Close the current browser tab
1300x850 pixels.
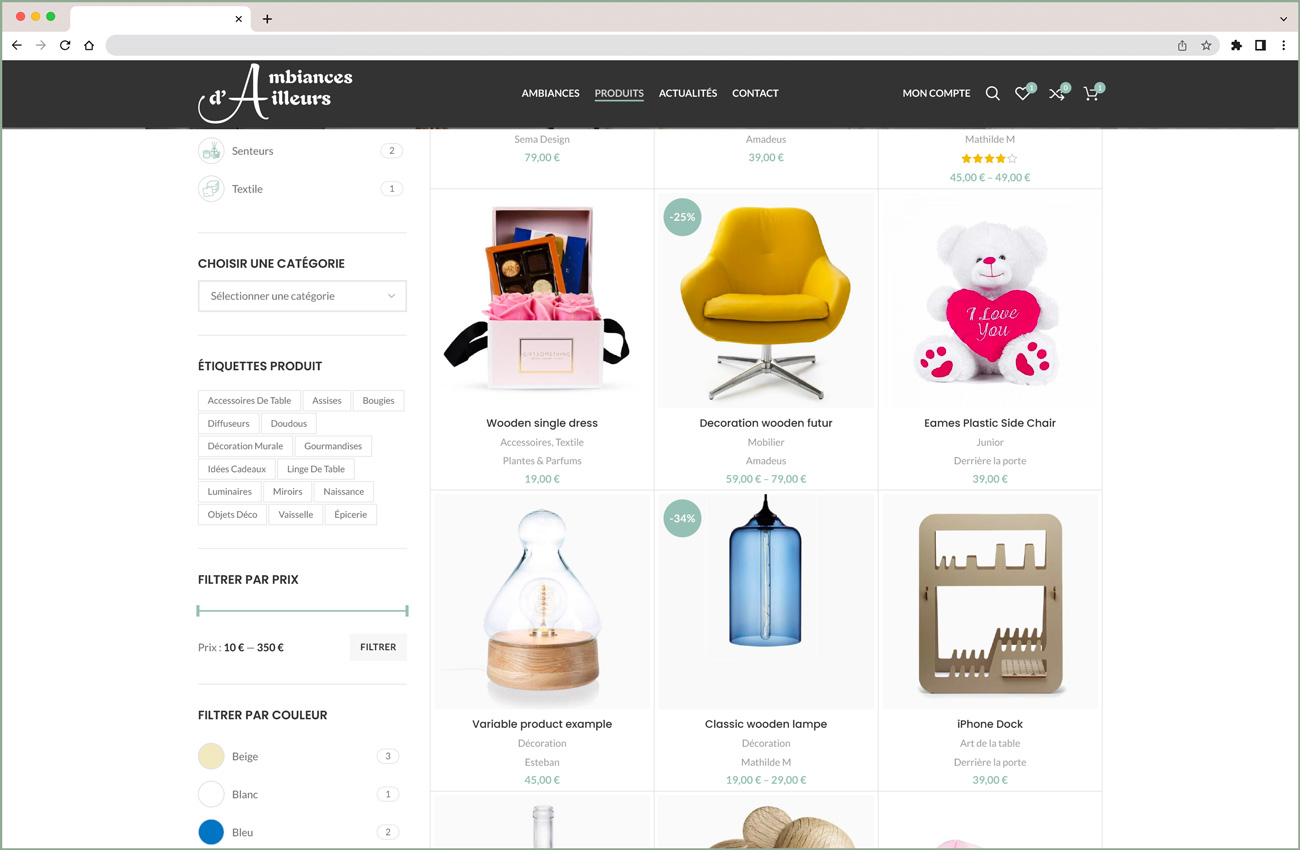pyautogui.click(x=239, y=18)
